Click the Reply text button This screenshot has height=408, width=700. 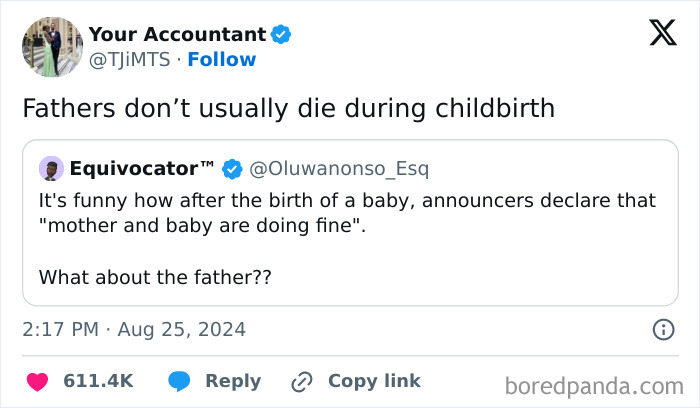(233, 381)
